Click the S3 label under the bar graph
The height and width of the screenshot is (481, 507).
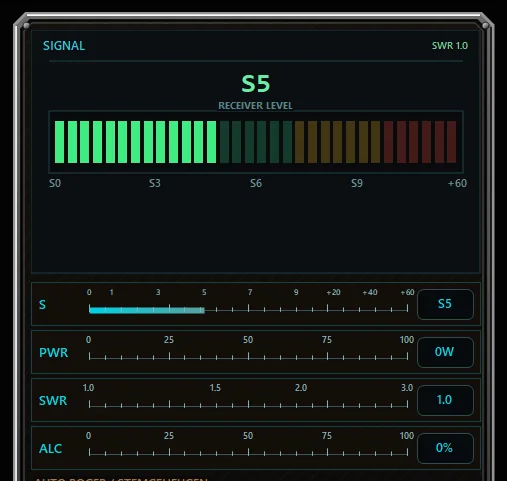pyautogui.click(x=155, y=183)
